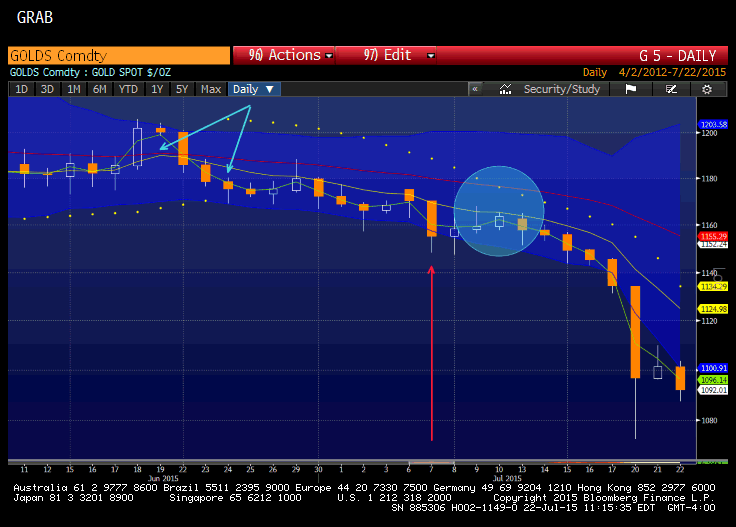Screen dimensions: 736x527
Task: Click the 1080 y-axis label
Action: click(709, 420)
